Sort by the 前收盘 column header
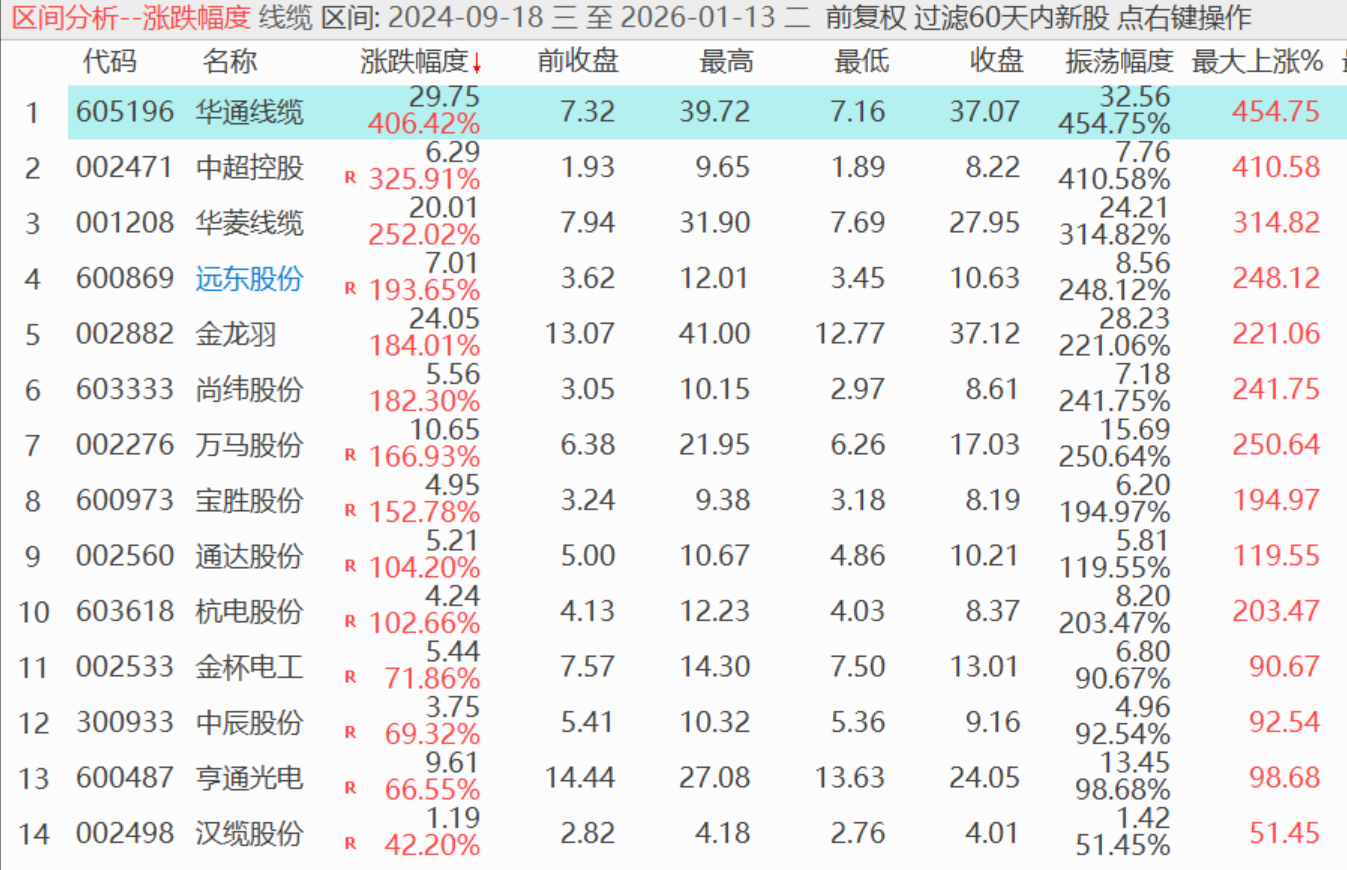Screen dimensions: 1347x870 578,63
